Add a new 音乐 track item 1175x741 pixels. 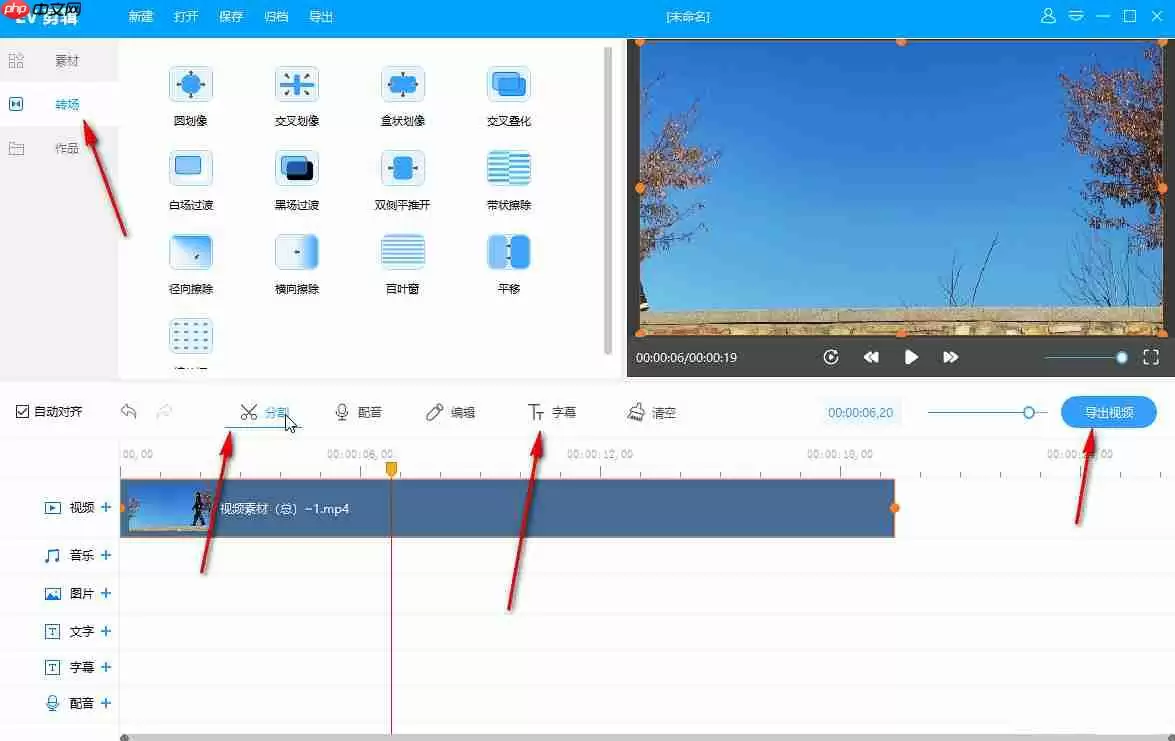click(x=106, y=555)
